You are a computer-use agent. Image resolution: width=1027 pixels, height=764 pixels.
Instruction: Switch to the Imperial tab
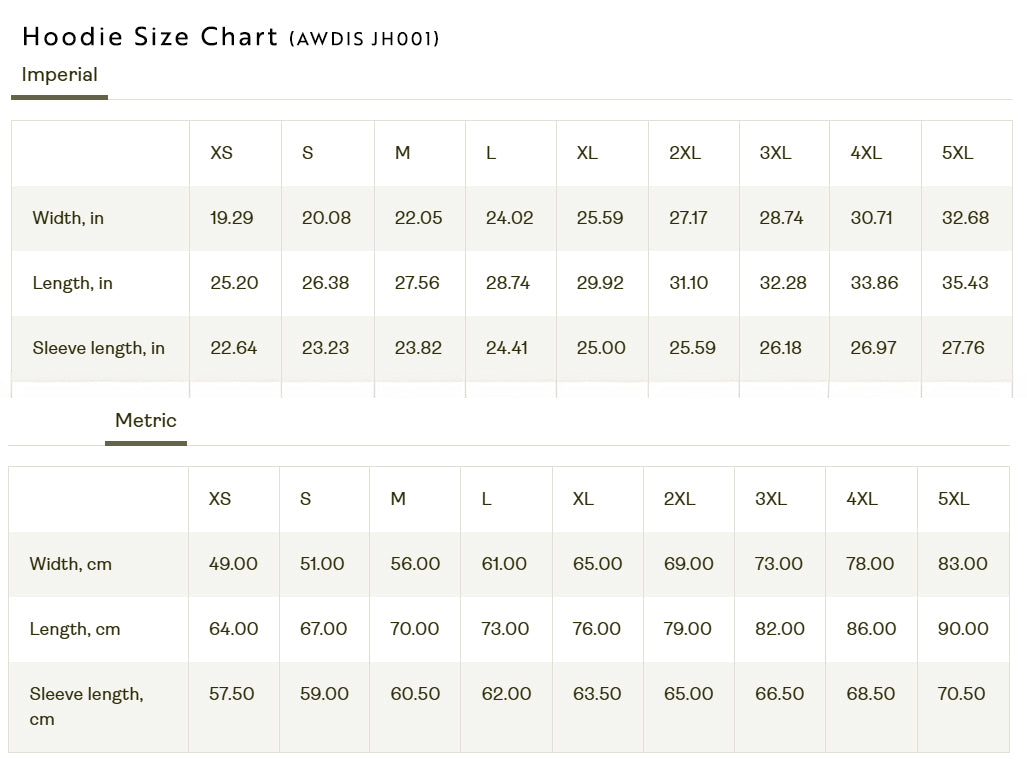60,75
